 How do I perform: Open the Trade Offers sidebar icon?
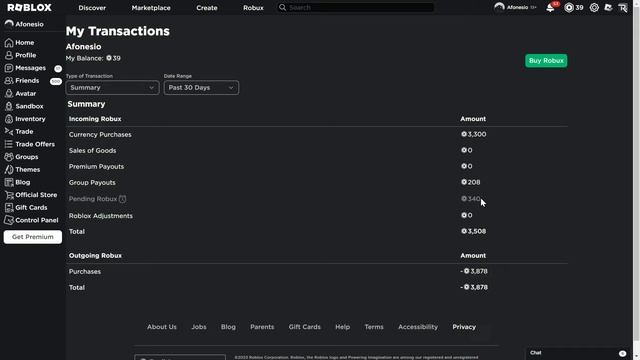[x=9, y=144]
